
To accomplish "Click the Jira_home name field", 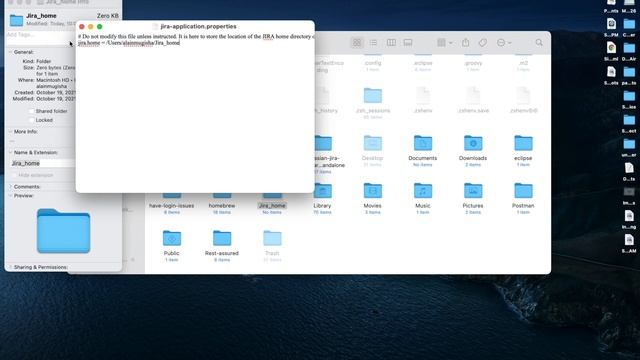I will pyautogui.click(x=42, y=163).
